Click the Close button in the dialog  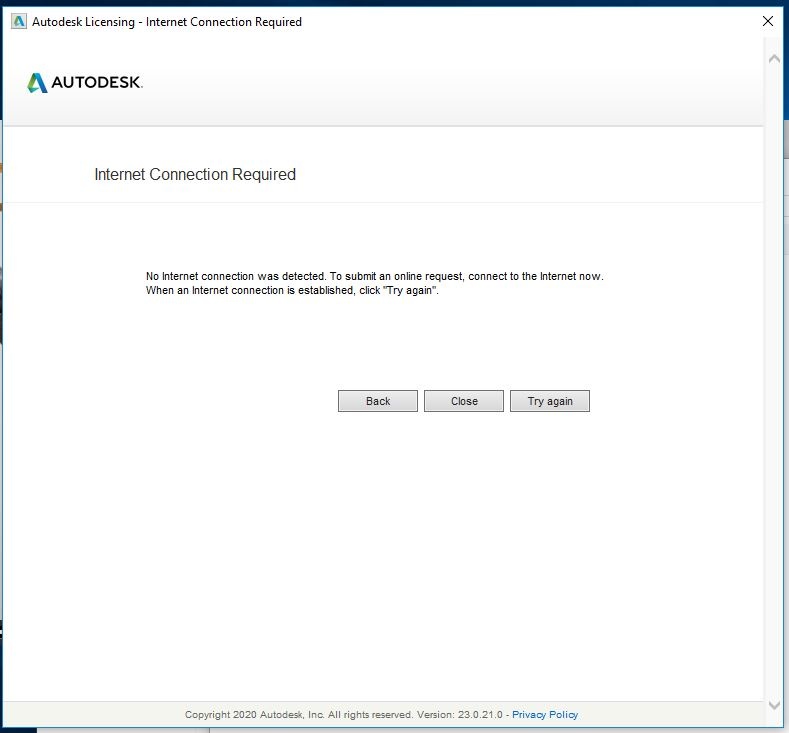tap(463, 401)
